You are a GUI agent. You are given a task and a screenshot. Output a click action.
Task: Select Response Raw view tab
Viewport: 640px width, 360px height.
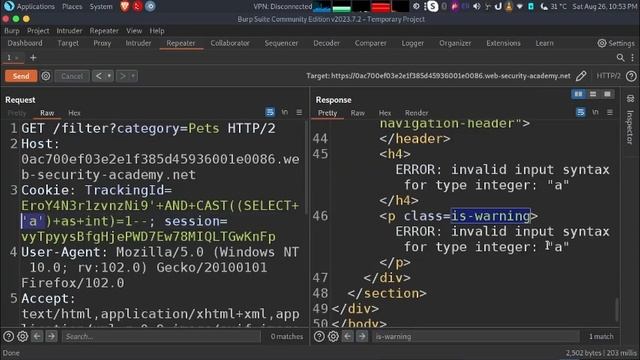[358, 113]
